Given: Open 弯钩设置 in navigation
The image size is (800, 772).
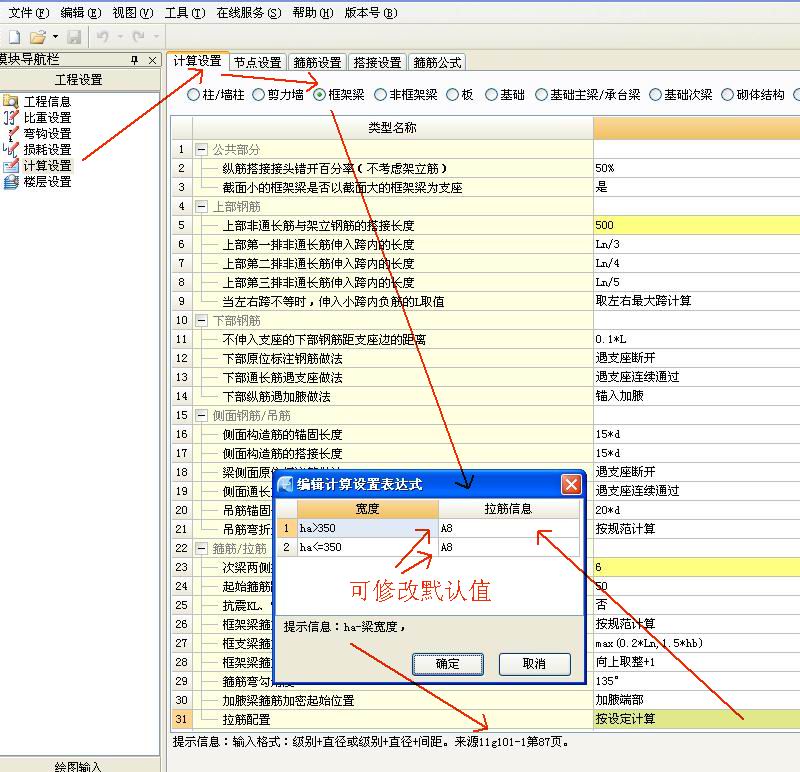Looking at the screenshot, I should [x=47, y=134].
